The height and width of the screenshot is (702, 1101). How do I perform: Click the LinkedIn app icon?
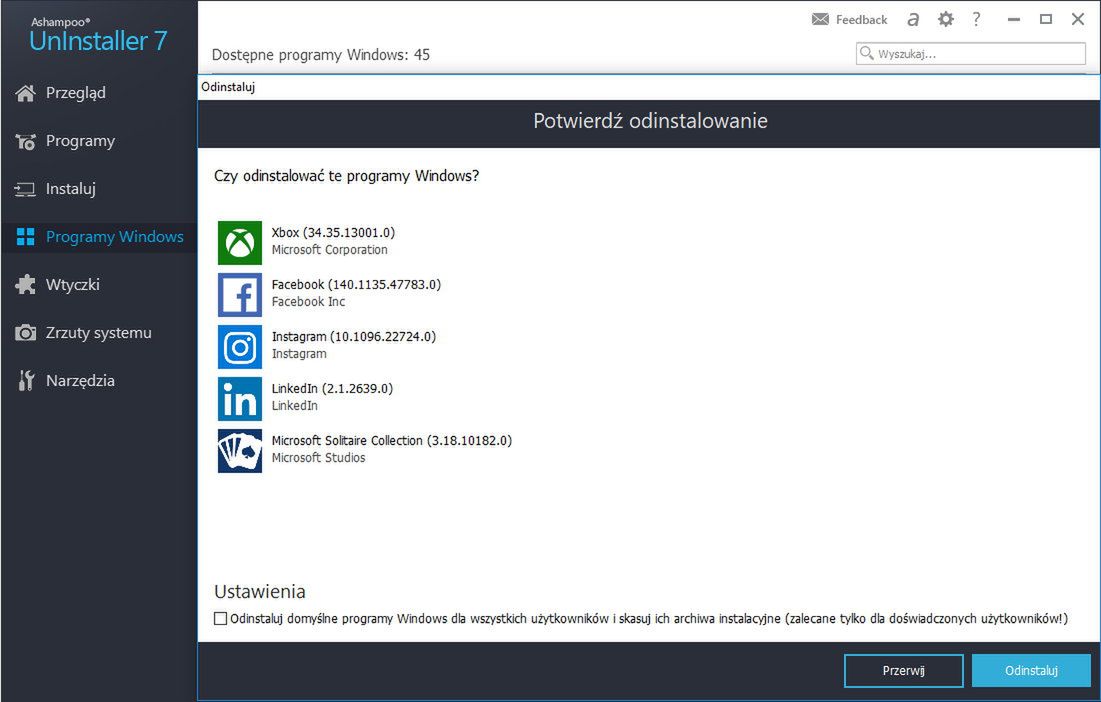(x=239, y=399)
